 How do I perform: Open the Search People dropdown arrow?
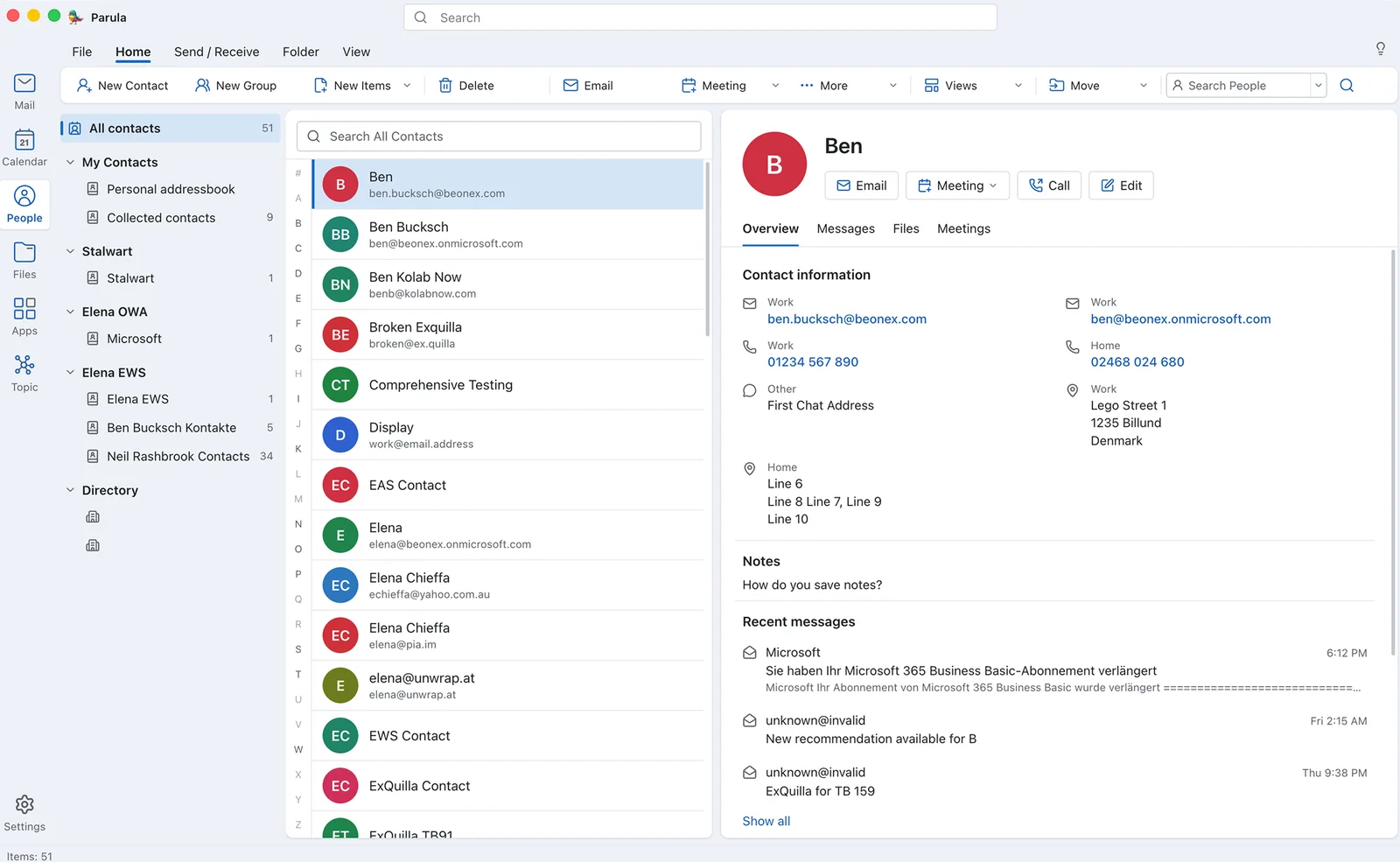pyautogui.click(x=1318, y=86)
